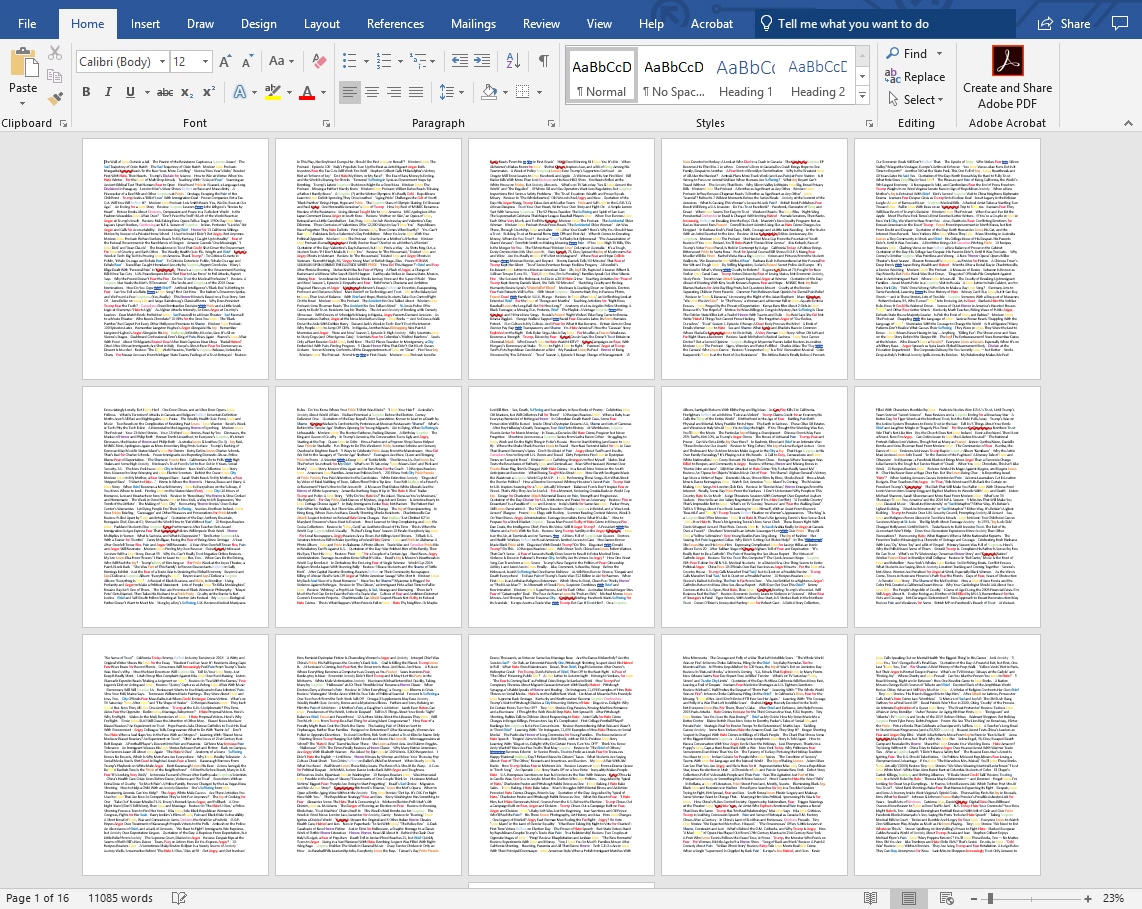Apply the red font color
1142x909 pixels.
307,93
